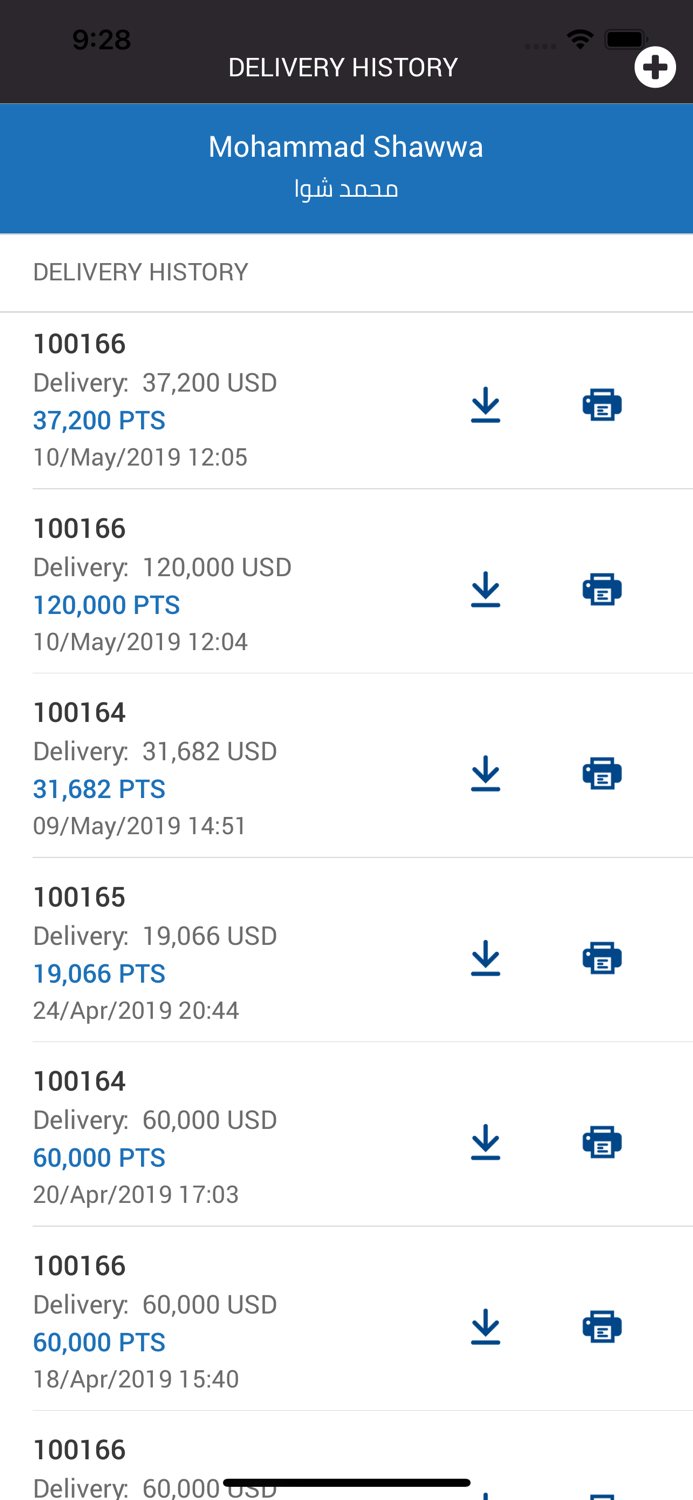Download the 120,000 USD delivery receipt
This screenshot has height=1500, width=693.
[x=486, y=589]
